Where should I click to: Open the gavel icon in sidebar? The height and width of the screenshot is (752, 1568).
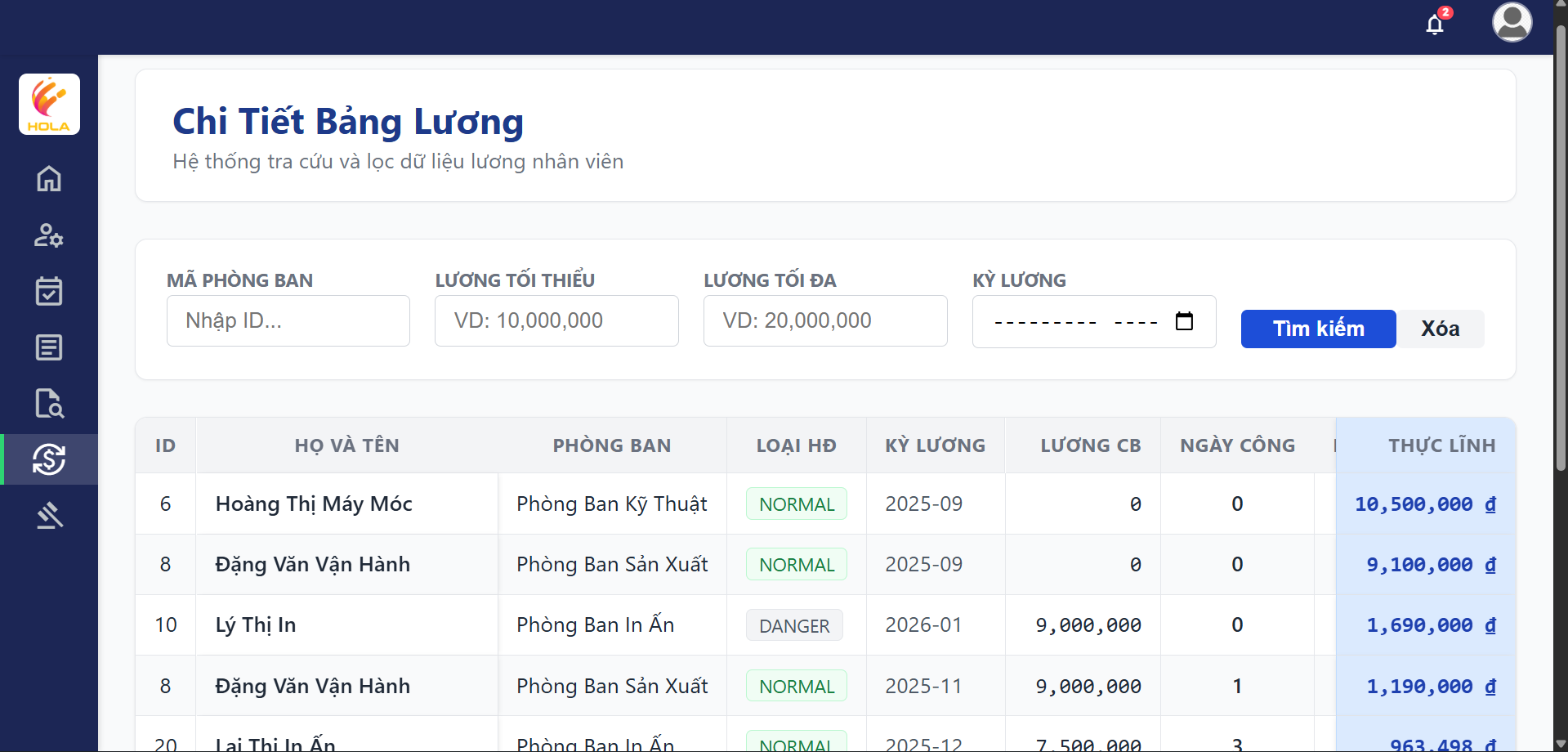(49, 515)
